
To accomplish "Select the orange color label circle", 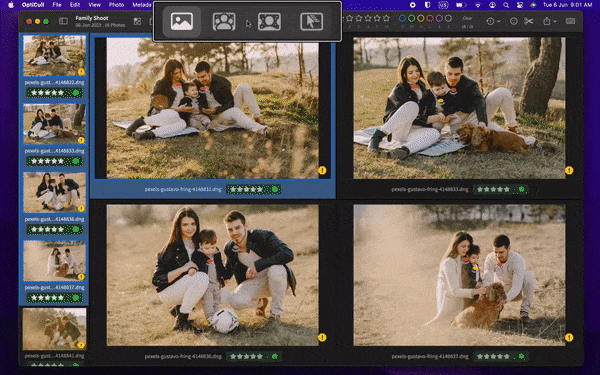I will [x=430, y=18].
